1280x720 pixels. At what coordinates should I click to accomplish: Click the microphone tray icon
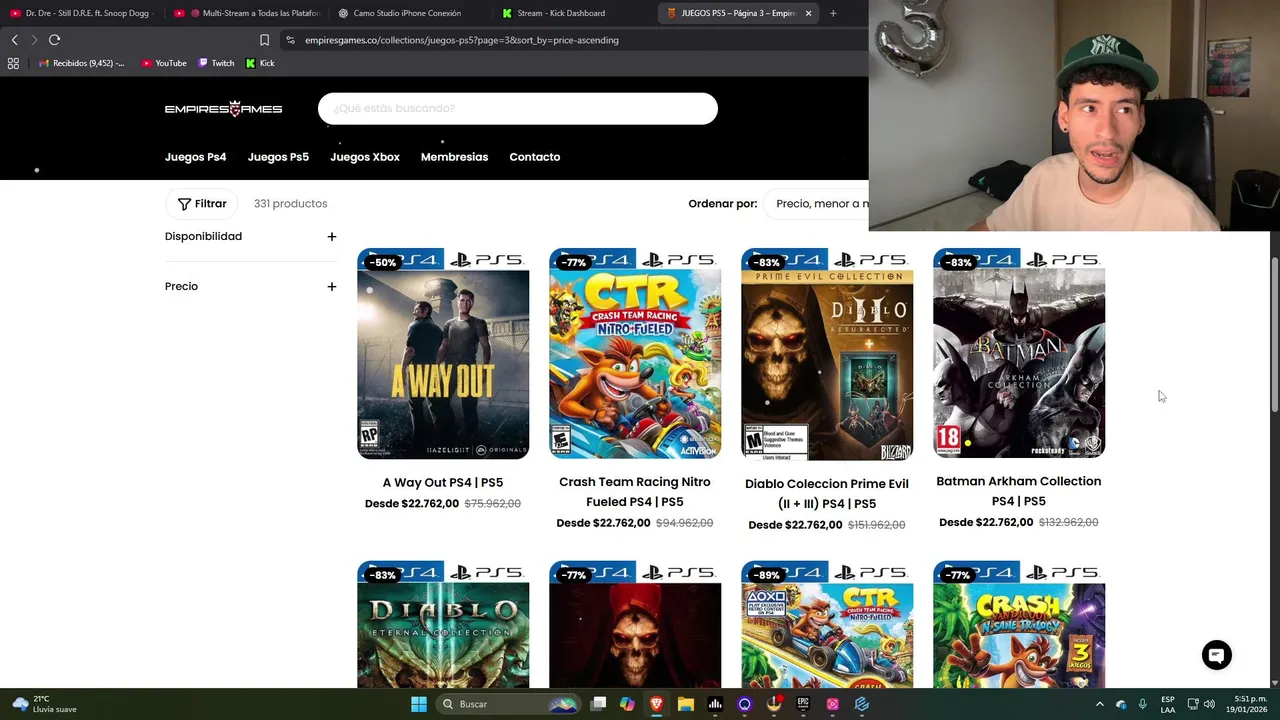(x=1142, y=704)
